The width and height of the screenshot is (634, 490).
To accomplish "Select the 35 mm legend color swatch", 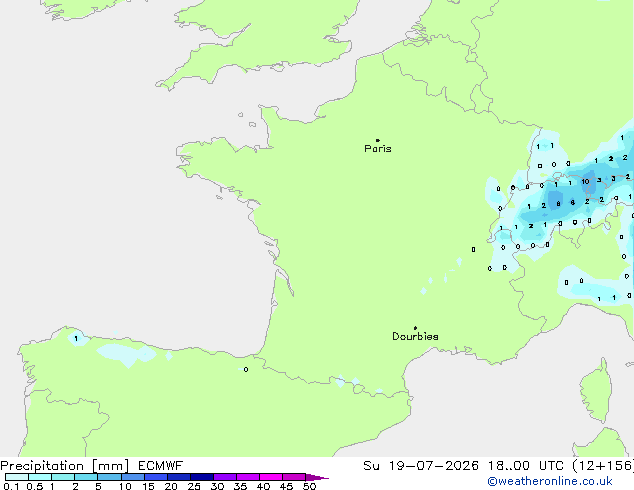I will 248,477.
